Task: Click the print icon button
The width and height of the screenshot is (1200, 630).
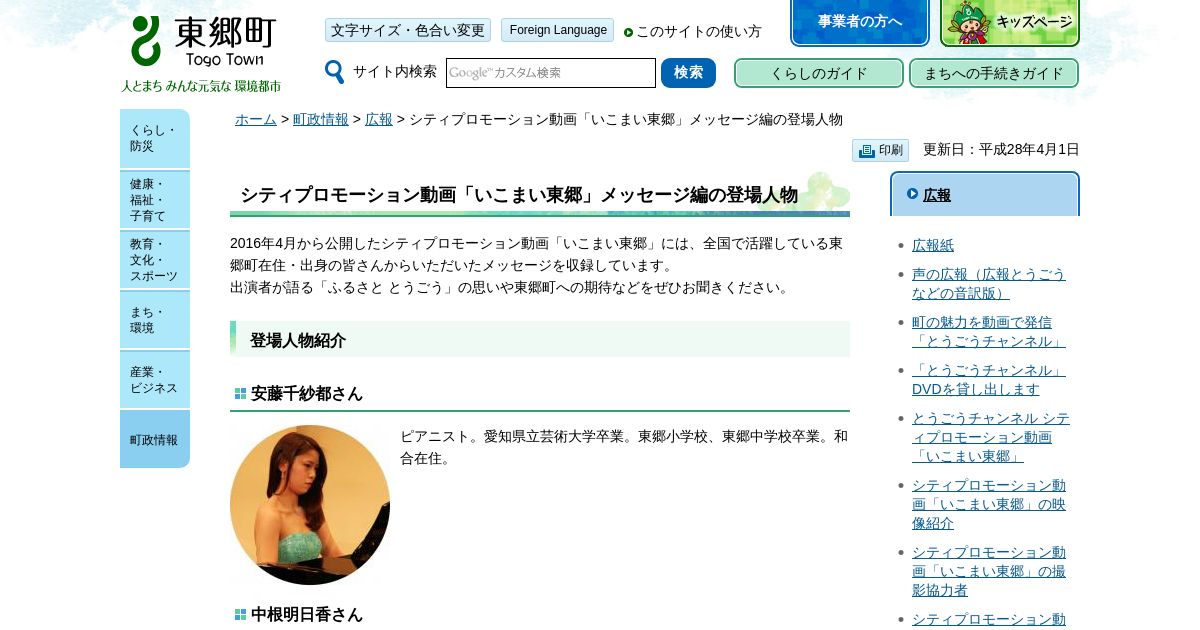Action: 880,150
